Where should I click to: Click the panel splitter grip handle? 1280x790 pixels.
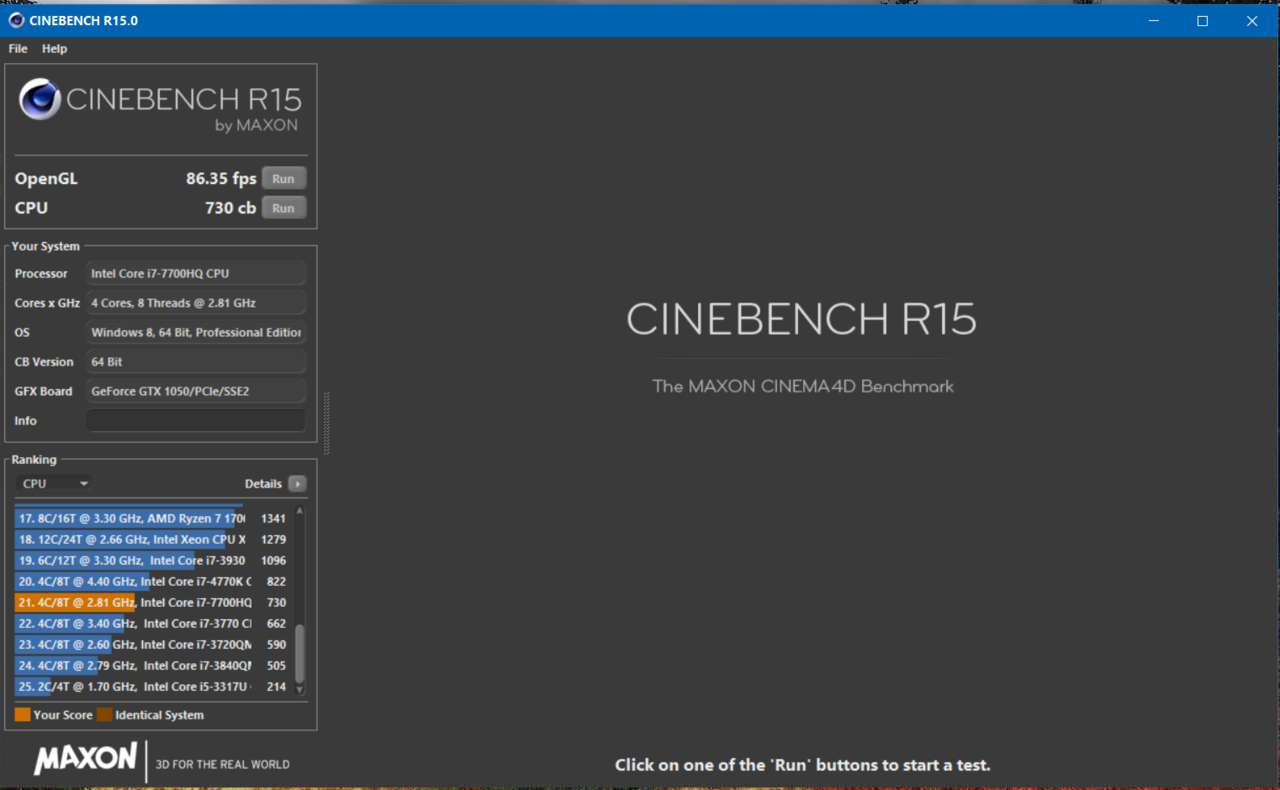click(326, 423)
